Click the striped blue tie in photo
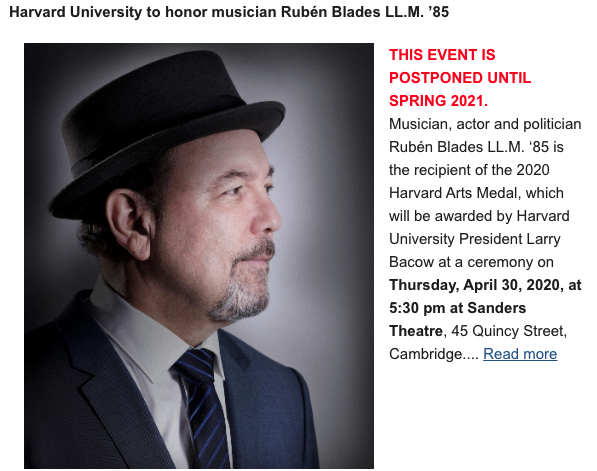 (204, 407)
